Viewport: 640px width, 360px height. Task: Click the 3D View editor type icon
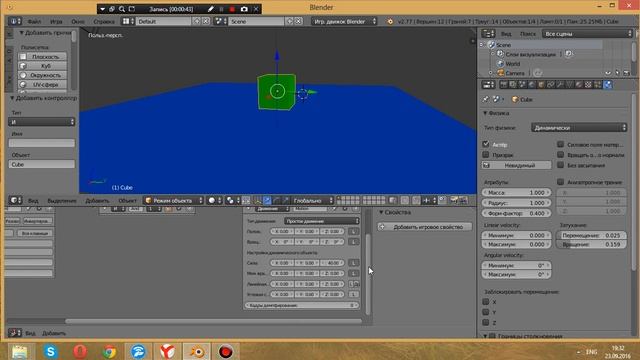(x=15, y=200)
